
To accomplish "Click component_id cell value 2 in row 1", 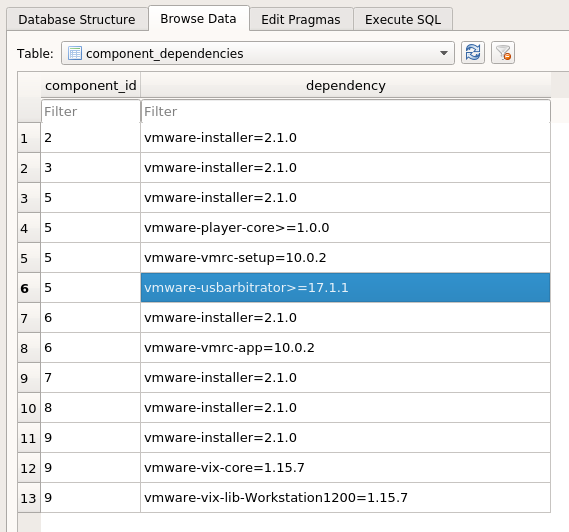I will click(91, 138).
